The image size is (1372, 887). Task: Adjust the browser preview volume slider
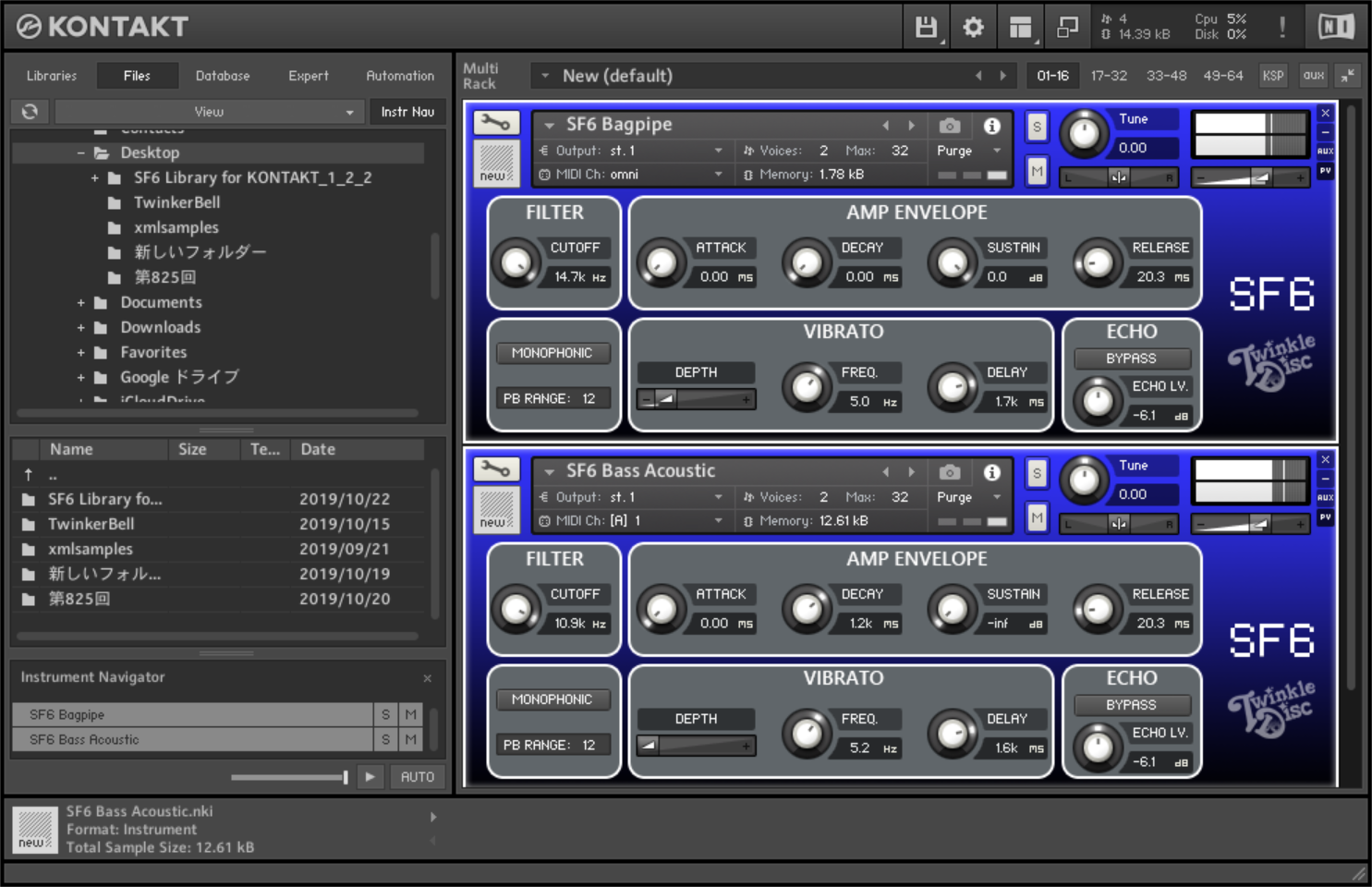coord(290,777)
